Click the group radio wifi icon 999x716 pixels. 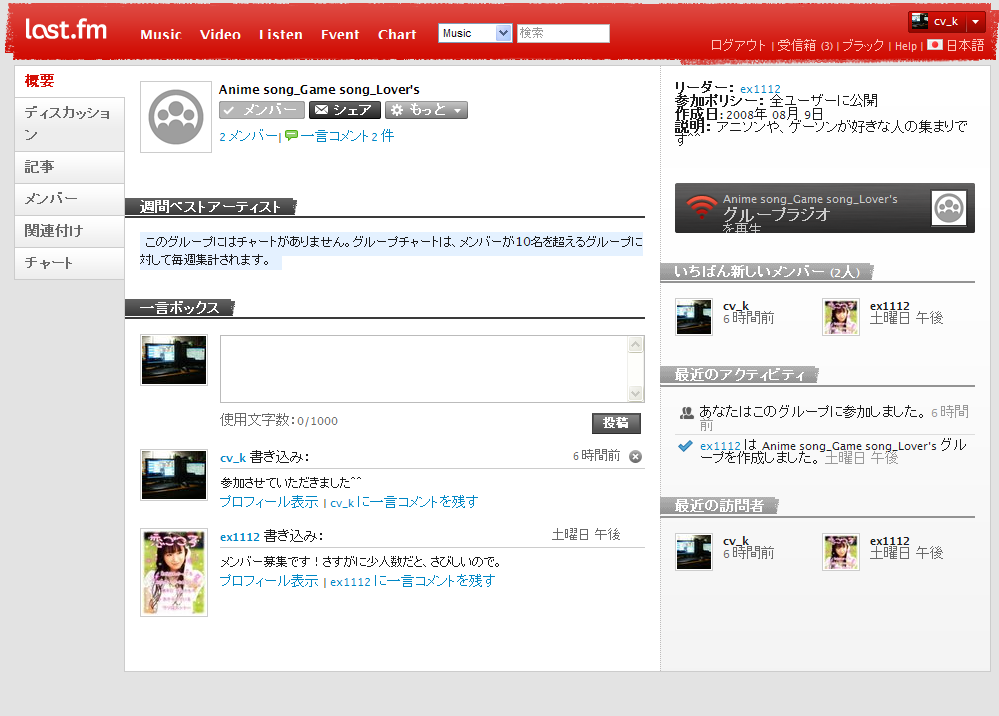coord(701,207)
